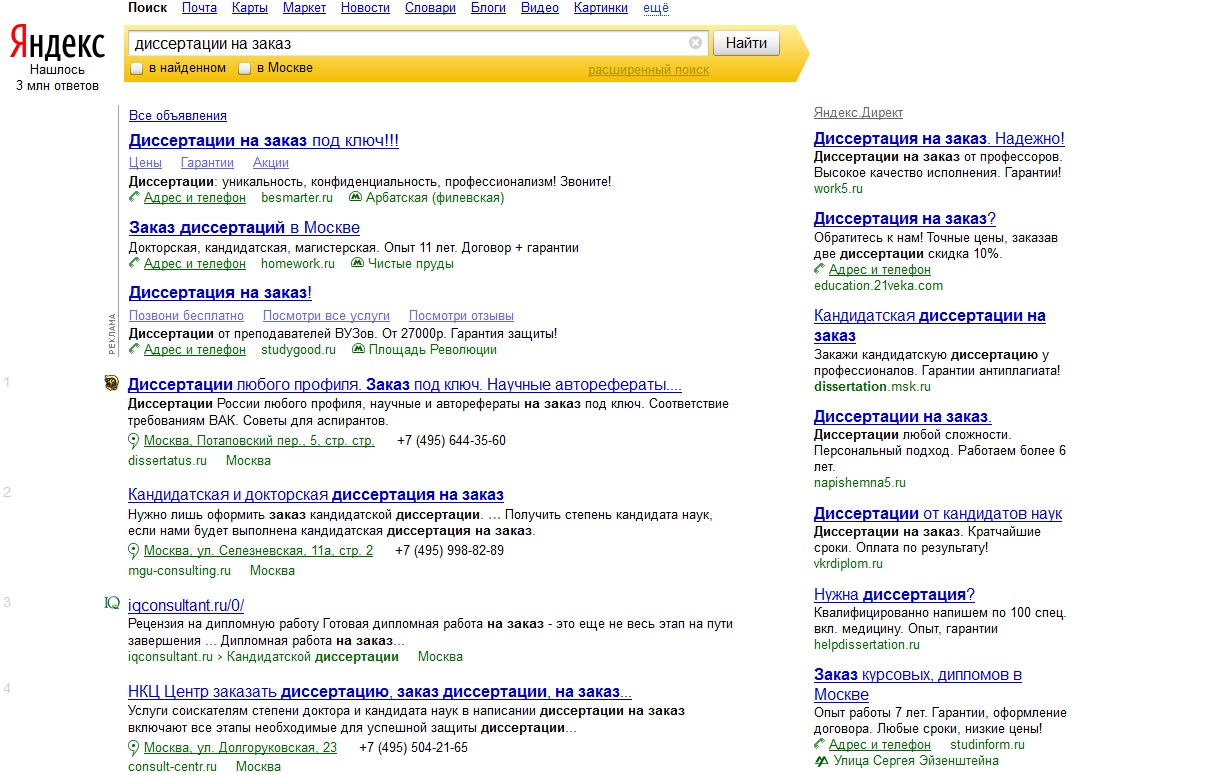This screenshot has width=1210, height=775.
Task: Click the Акции sitelink
Action: point(271,162)
